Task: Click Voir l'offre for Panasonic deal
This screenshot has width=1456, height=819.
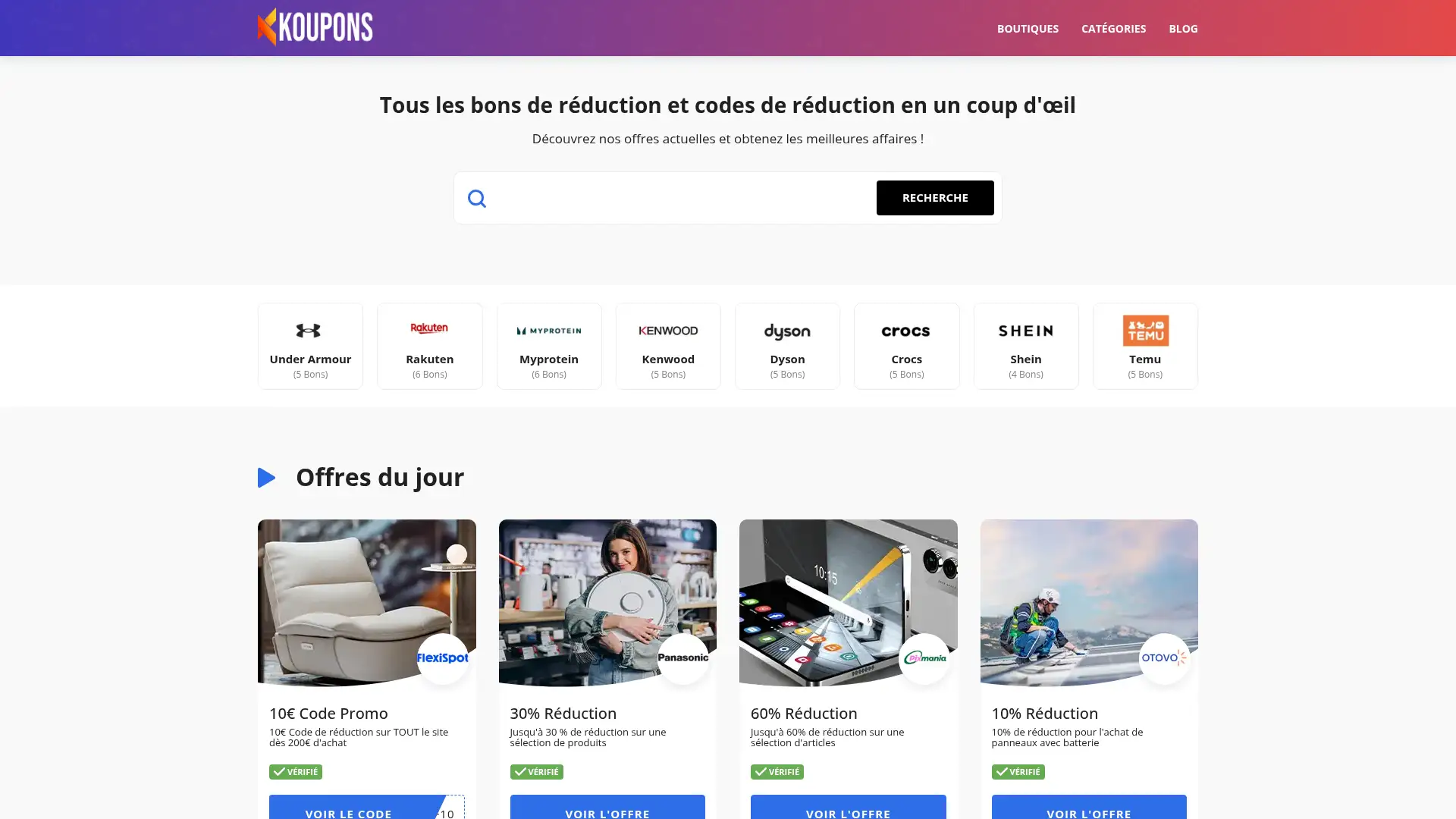Action: 607,807
